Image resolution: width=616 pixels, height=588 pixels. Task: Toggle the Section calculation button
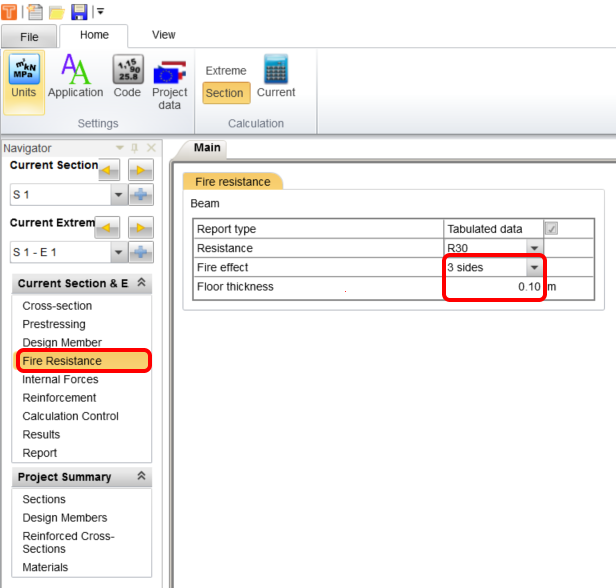(225, 93)
